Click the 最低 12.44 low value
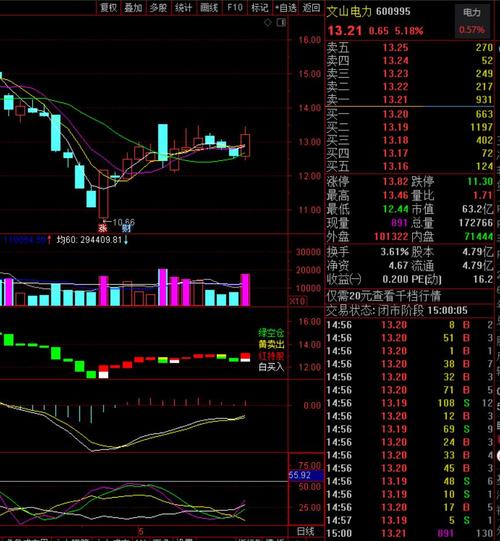The width and height of the screenshot is (500, 541). pyautogui.click(x=395, y=209)
